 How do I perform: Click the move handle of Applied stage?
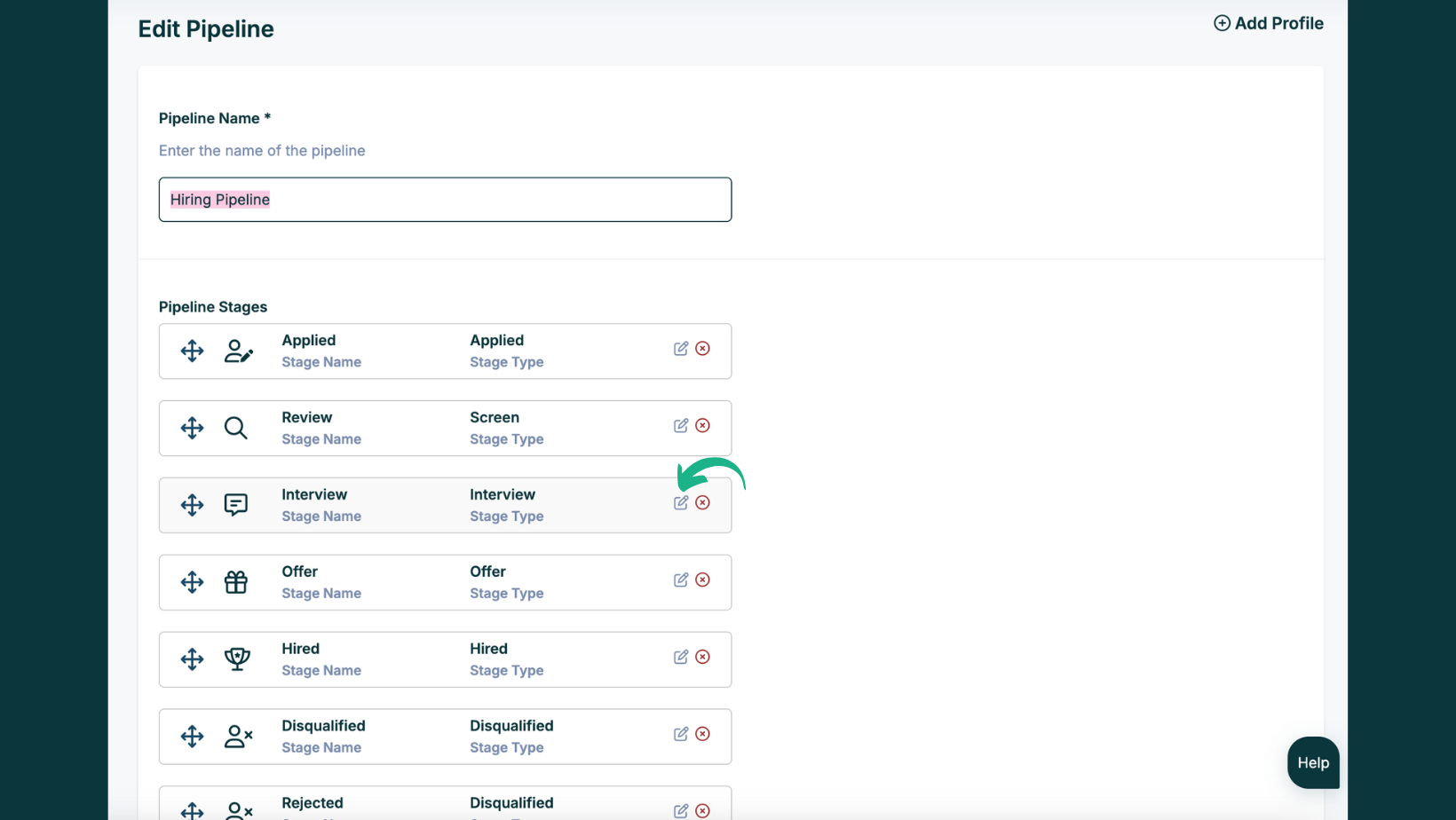tap(192, 351)
